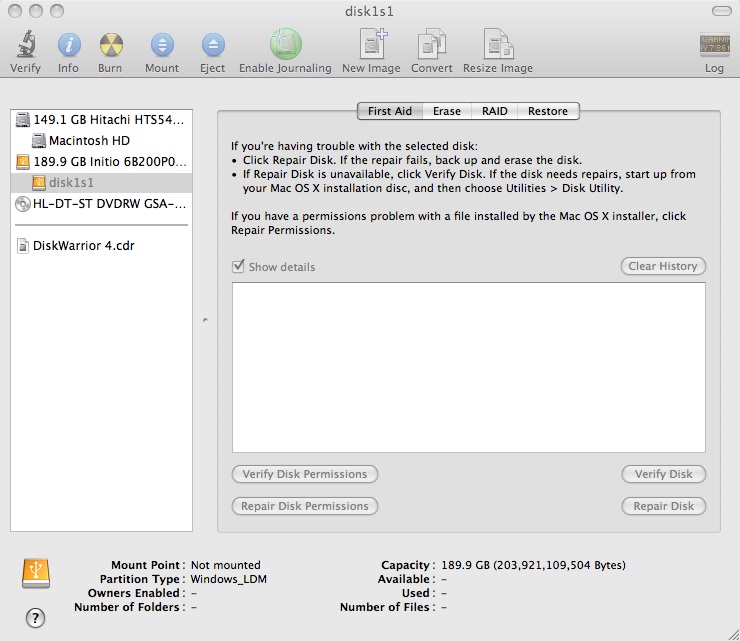The height and width of the screenshot is (641, 740).
Task: Switch to the RAID tab
Action: point(495,111)
